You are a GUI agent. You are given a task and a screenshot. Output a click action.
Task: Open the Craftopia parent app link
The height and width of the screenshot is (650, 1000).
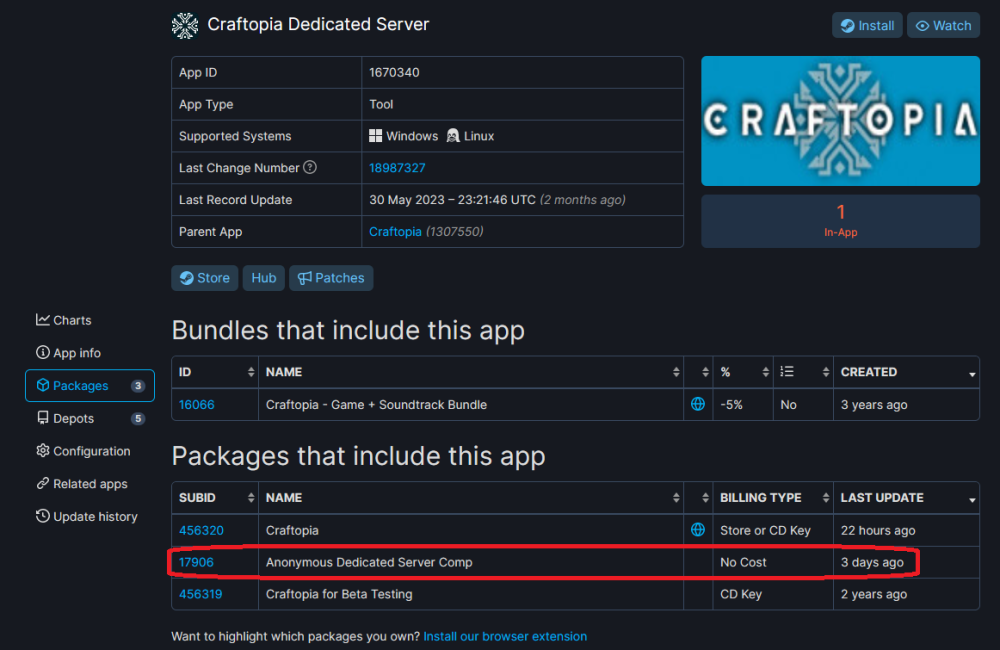click(x=395, y=232)
